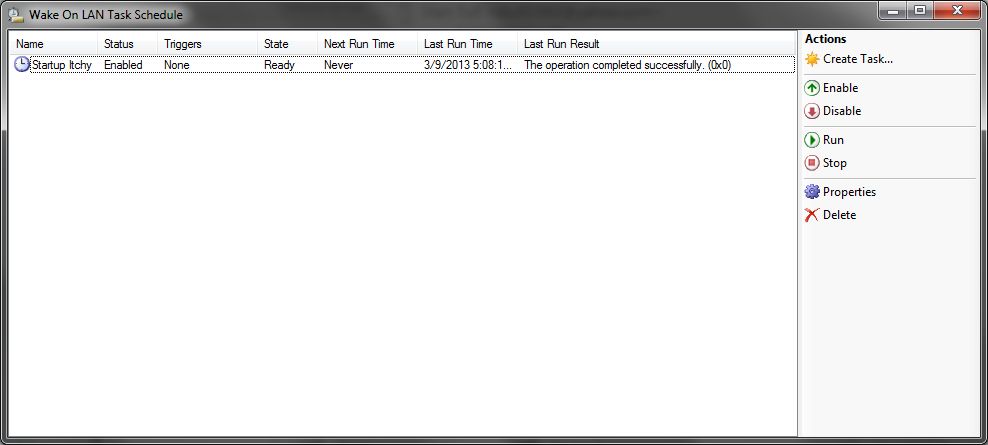
Task: Click the red Delete X icon
Action: click(812, 215)
